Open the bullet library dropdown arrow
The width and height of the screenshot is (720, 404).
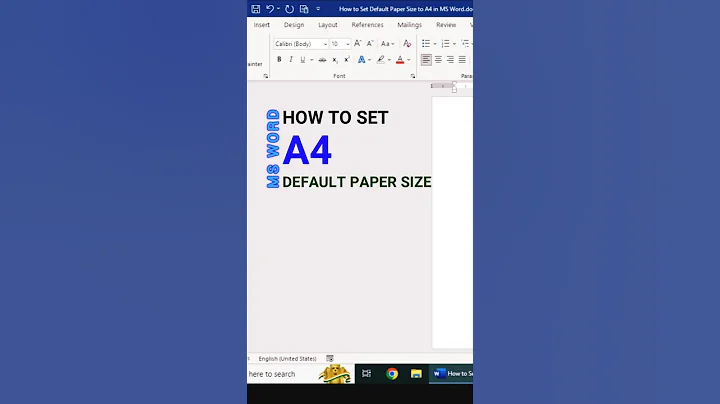click(435, 44)
